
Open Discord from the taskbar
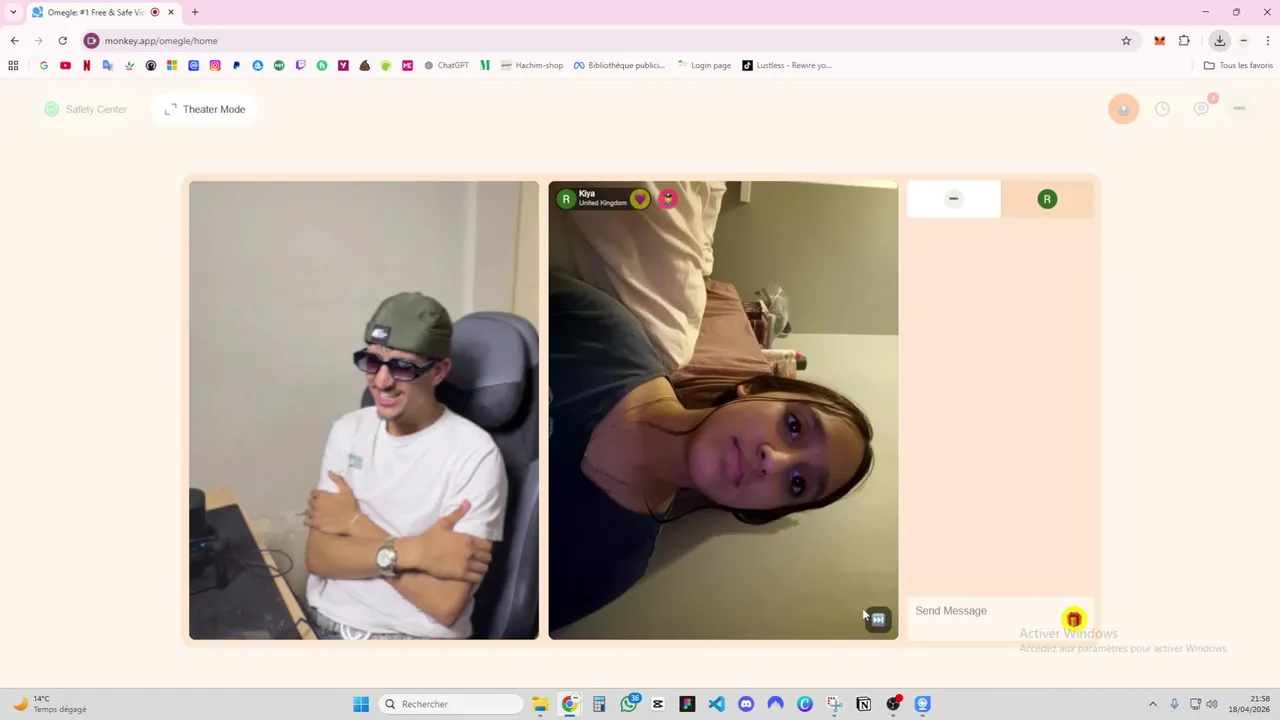point(746,704)
